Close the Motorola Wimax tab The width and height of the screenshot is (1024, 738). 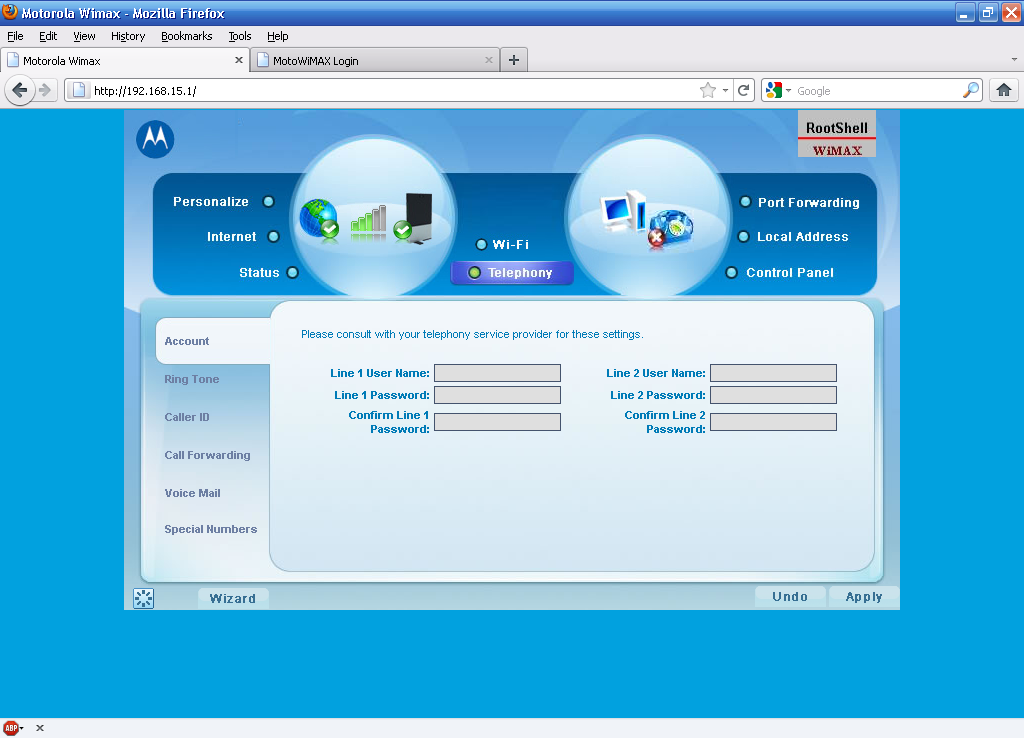(x=238, y=60)
